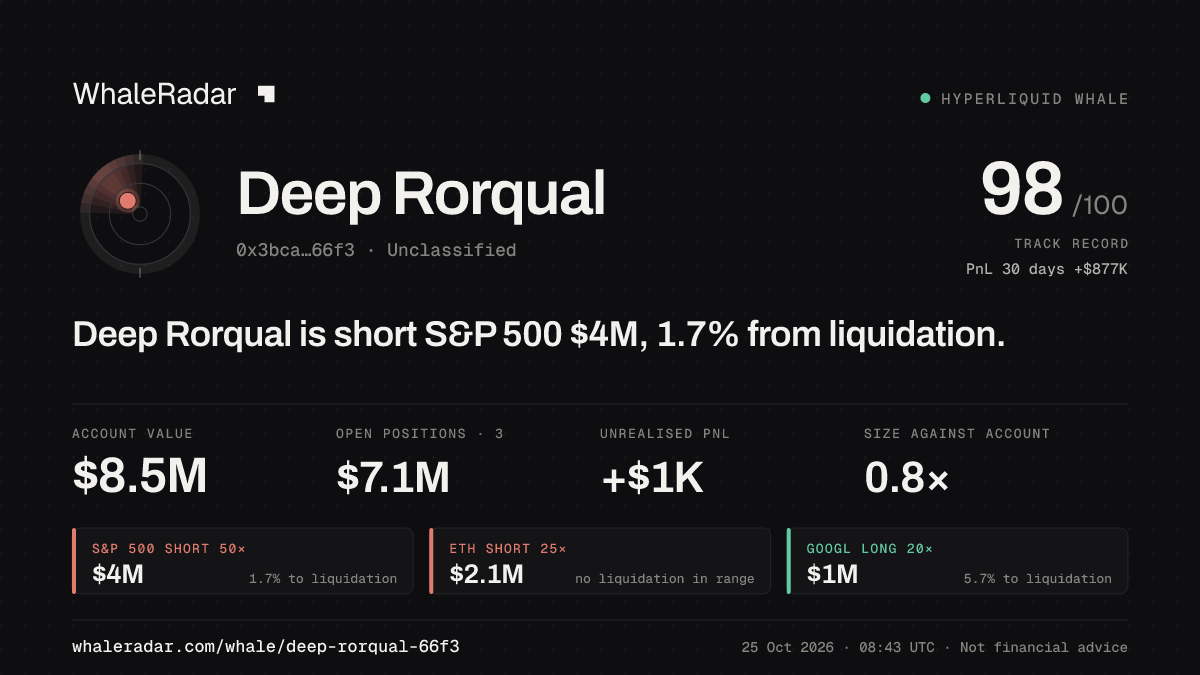Click the 5.7% to liquidation note
Viewport: 1200px width, 675px height.
(x=1038, y=579)
